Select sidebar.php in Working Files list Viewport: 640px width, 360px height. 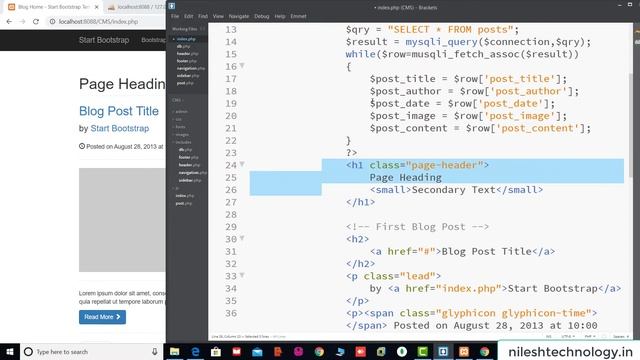coord(188,76)
